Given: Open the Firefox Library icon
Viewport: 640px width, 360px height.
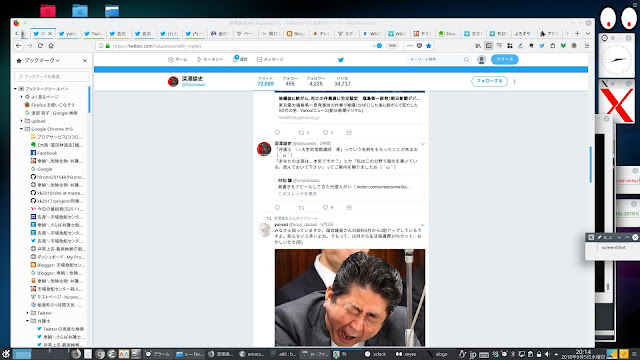Looking at the screenshot, I should pyautogui.click(x=478, y=46).
